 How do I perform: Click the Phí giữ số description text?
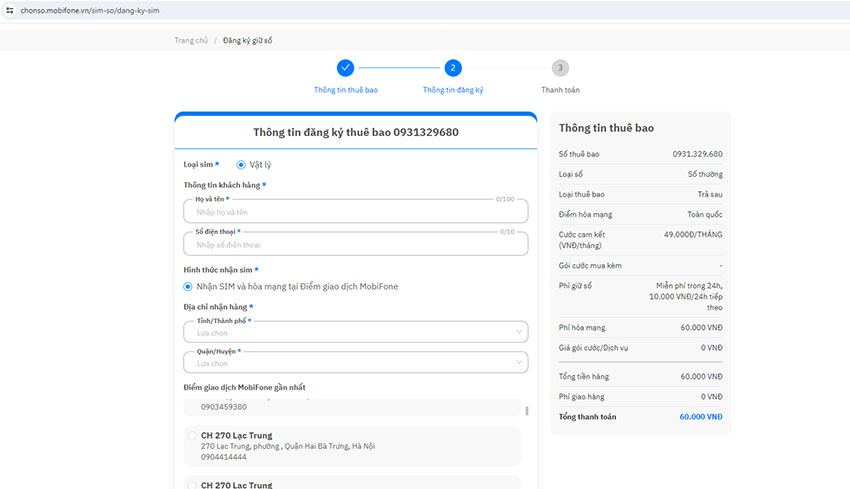pos(686,297)
